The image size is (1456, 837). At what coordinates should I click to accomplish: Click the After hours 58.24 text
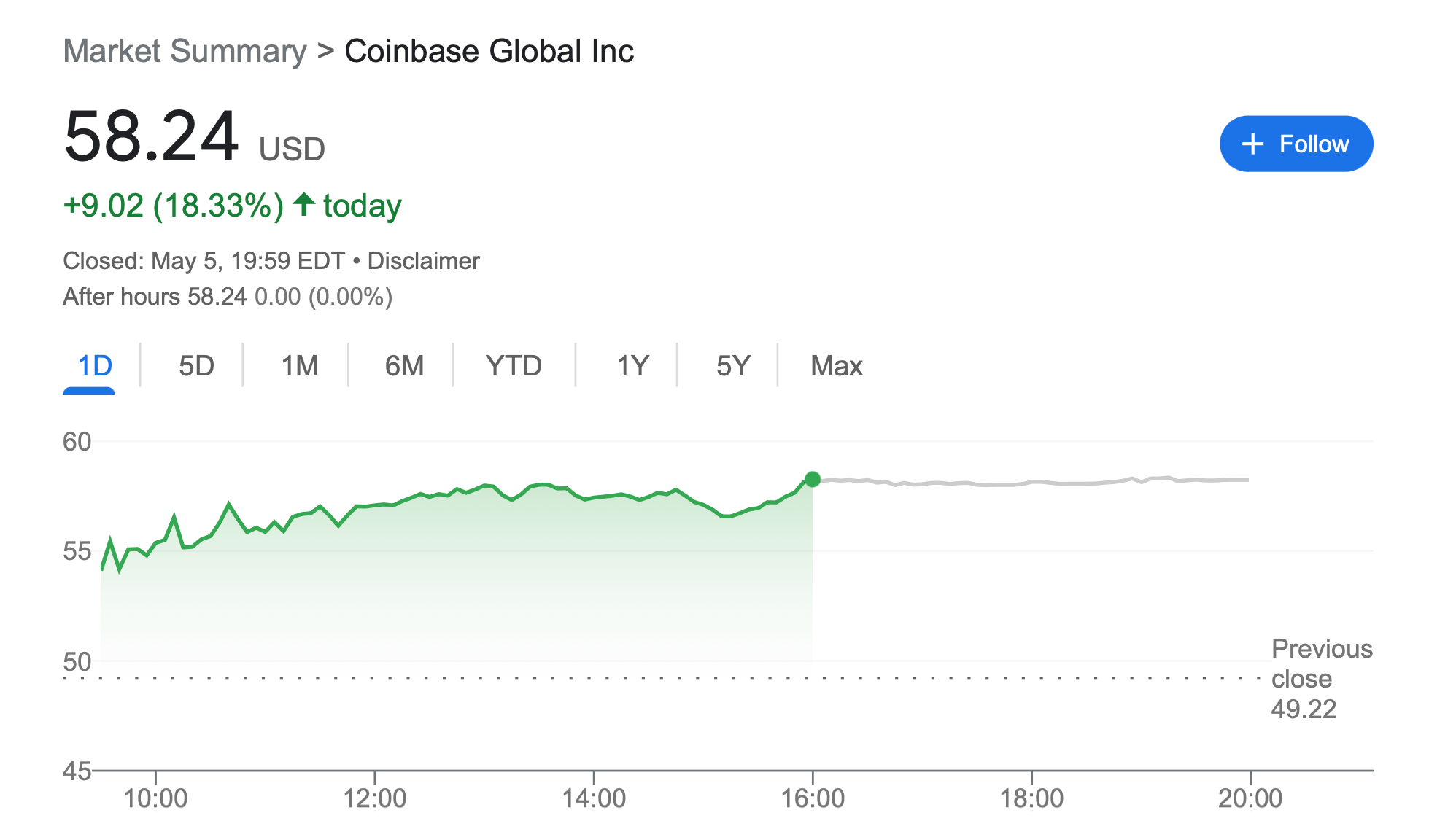pyautogui.click(x=155, y=297)
